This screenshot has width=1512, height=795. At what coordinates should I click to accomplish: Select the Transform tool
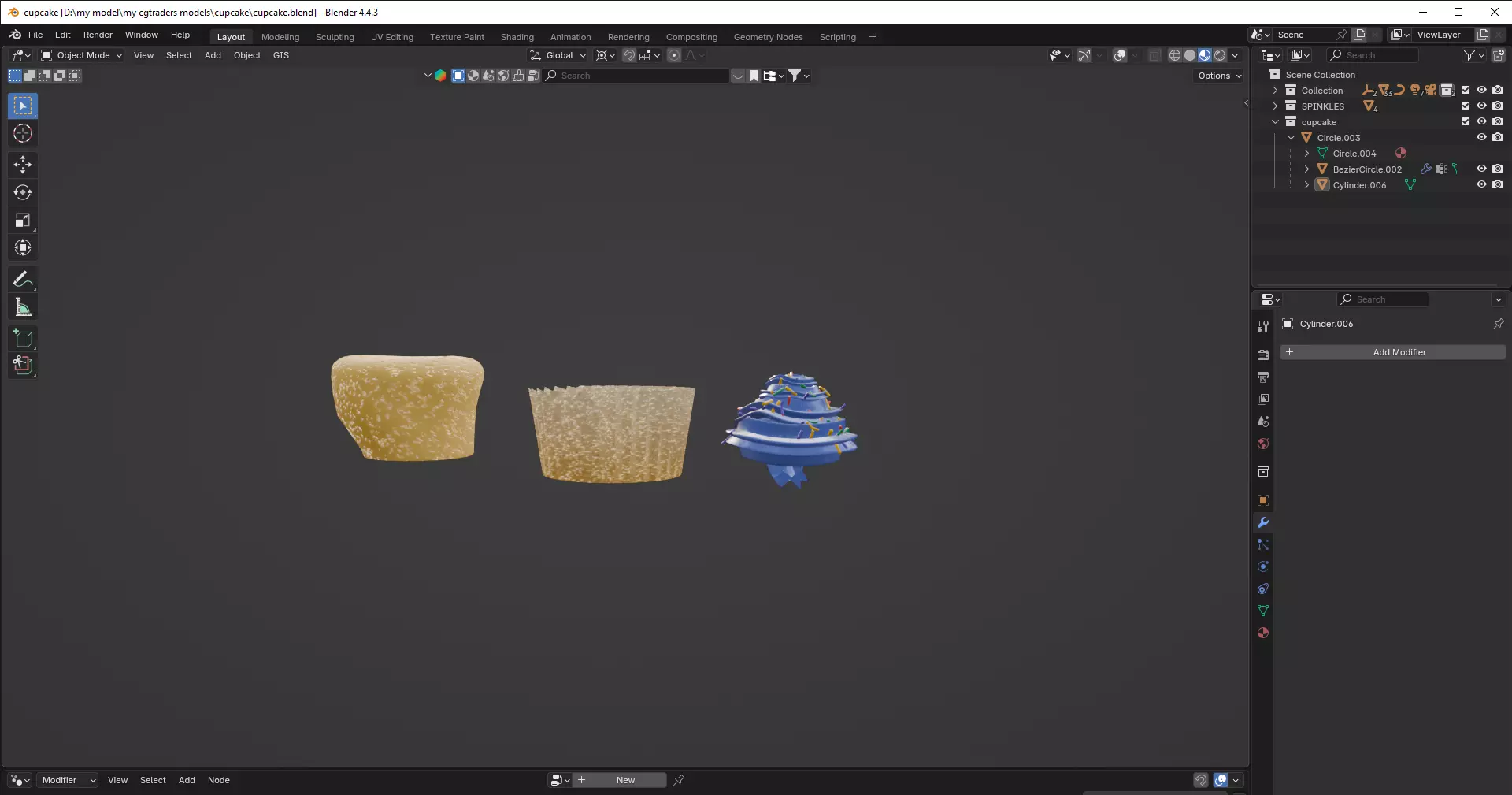(23, 247)
